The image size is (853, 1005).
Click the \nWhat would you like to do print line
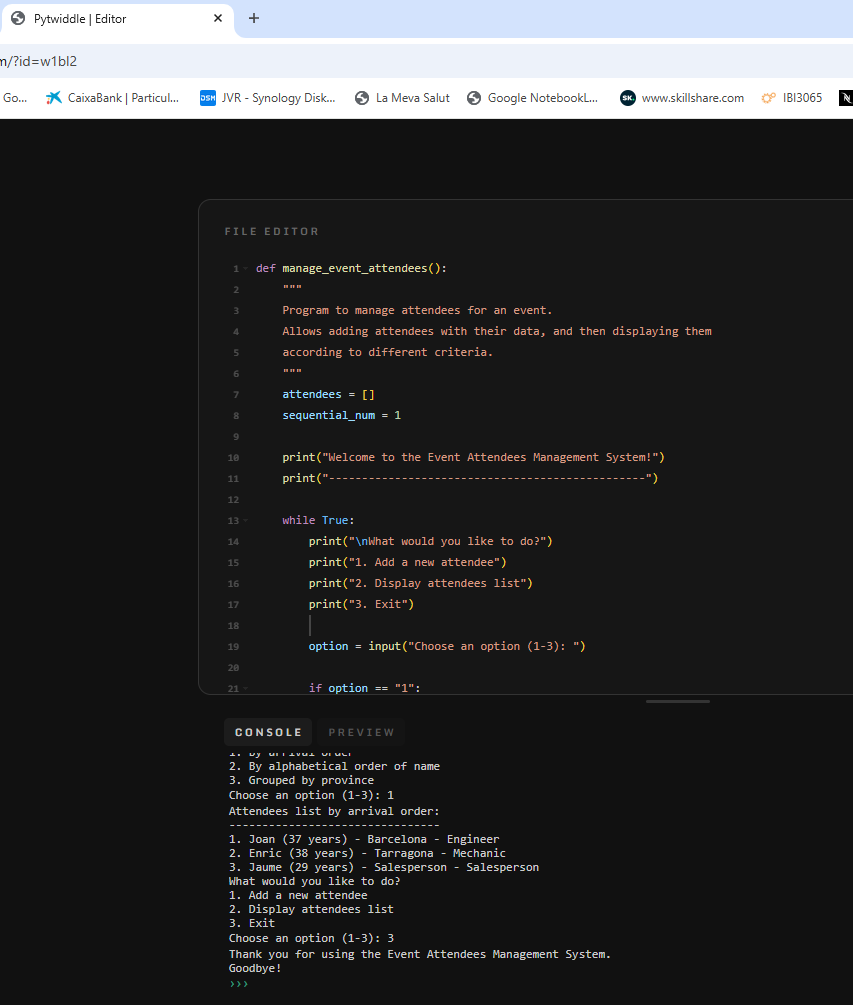430,541
